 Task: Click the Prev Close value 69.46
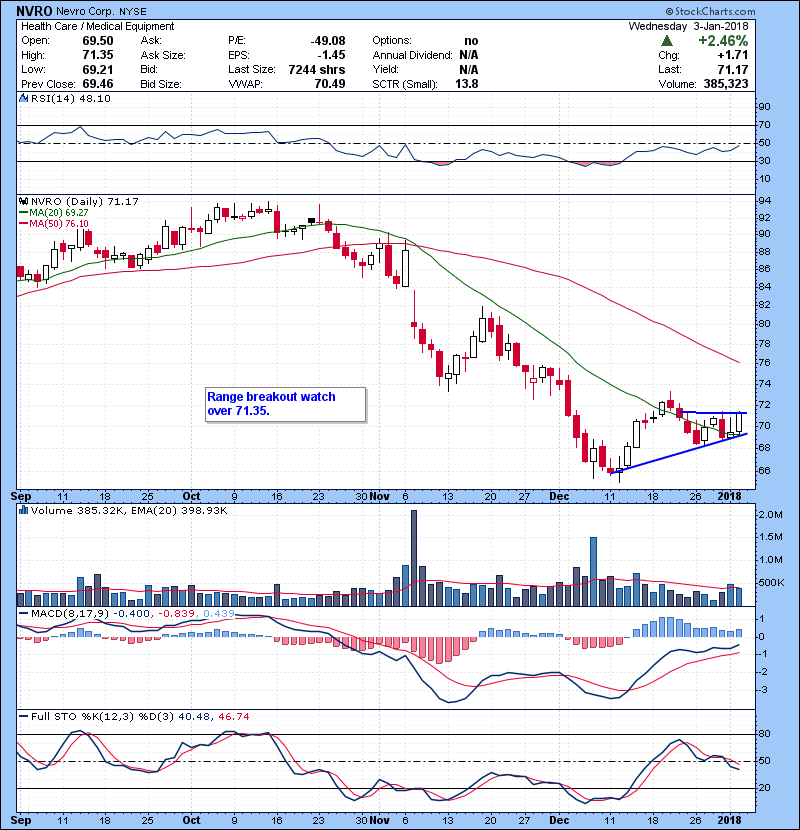point(98,84)
